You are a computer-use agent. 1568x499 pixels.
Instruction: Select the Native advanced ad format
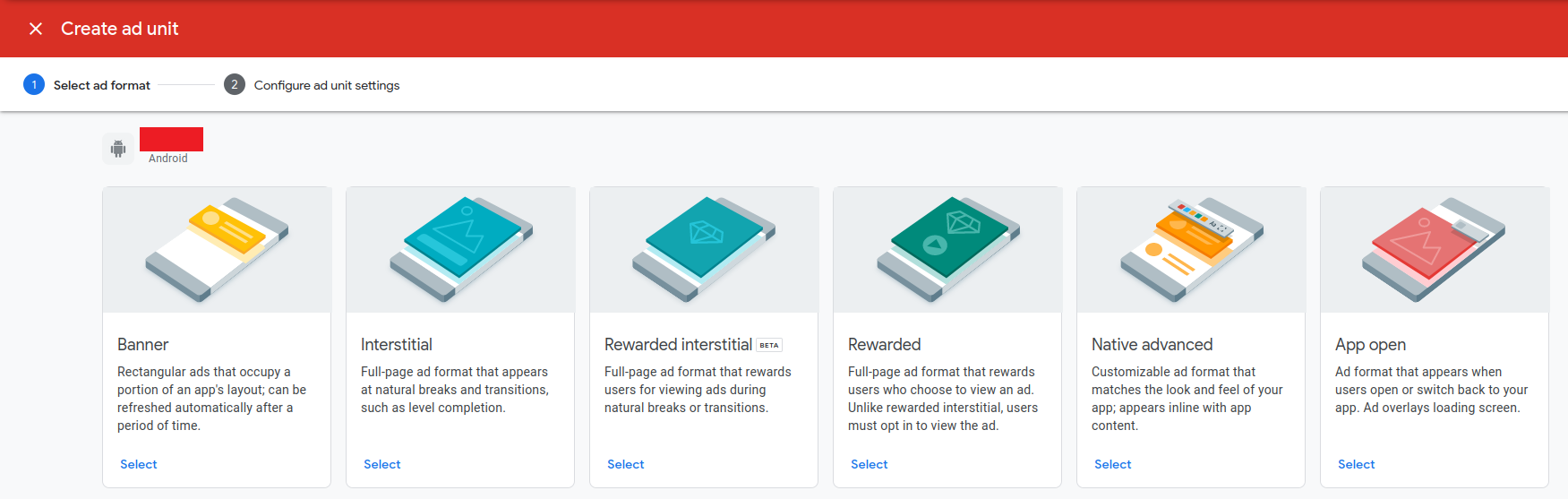[x=1113, y=464]
